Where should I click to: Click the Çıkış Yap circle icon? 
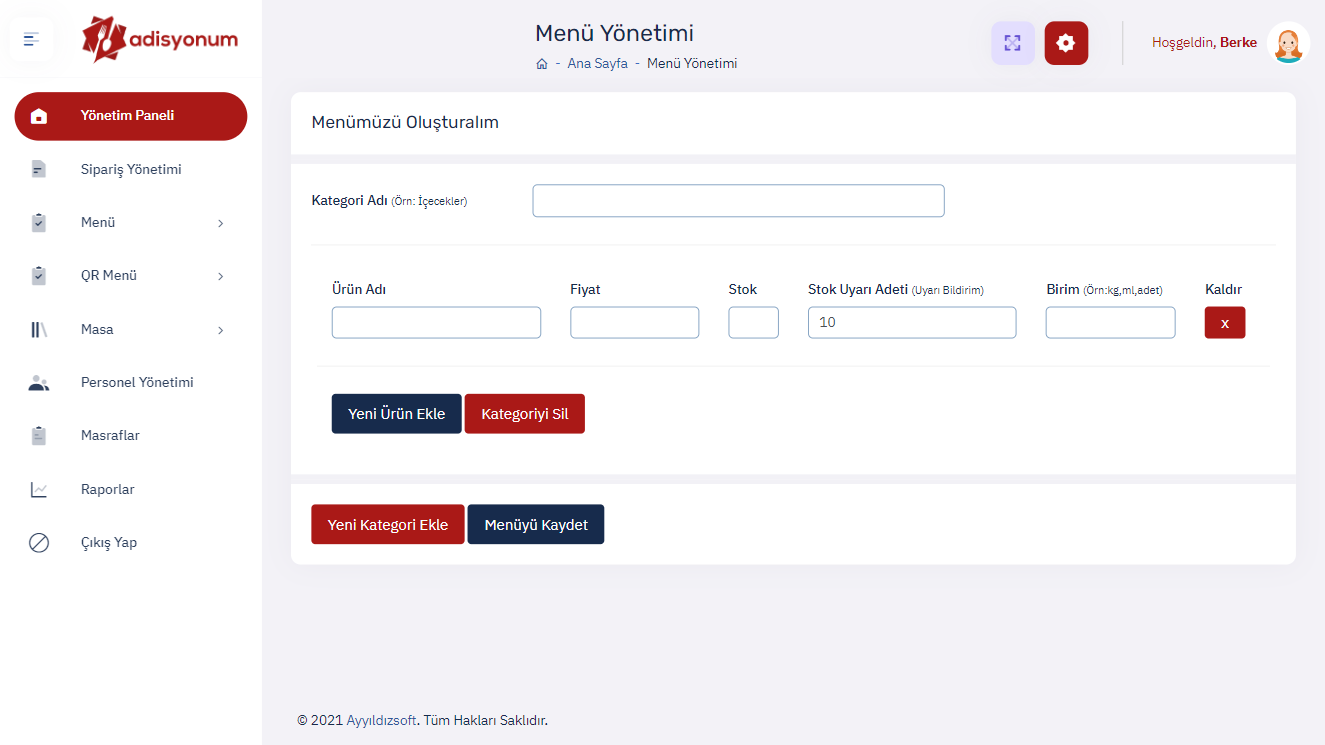[x=39, y=543]
